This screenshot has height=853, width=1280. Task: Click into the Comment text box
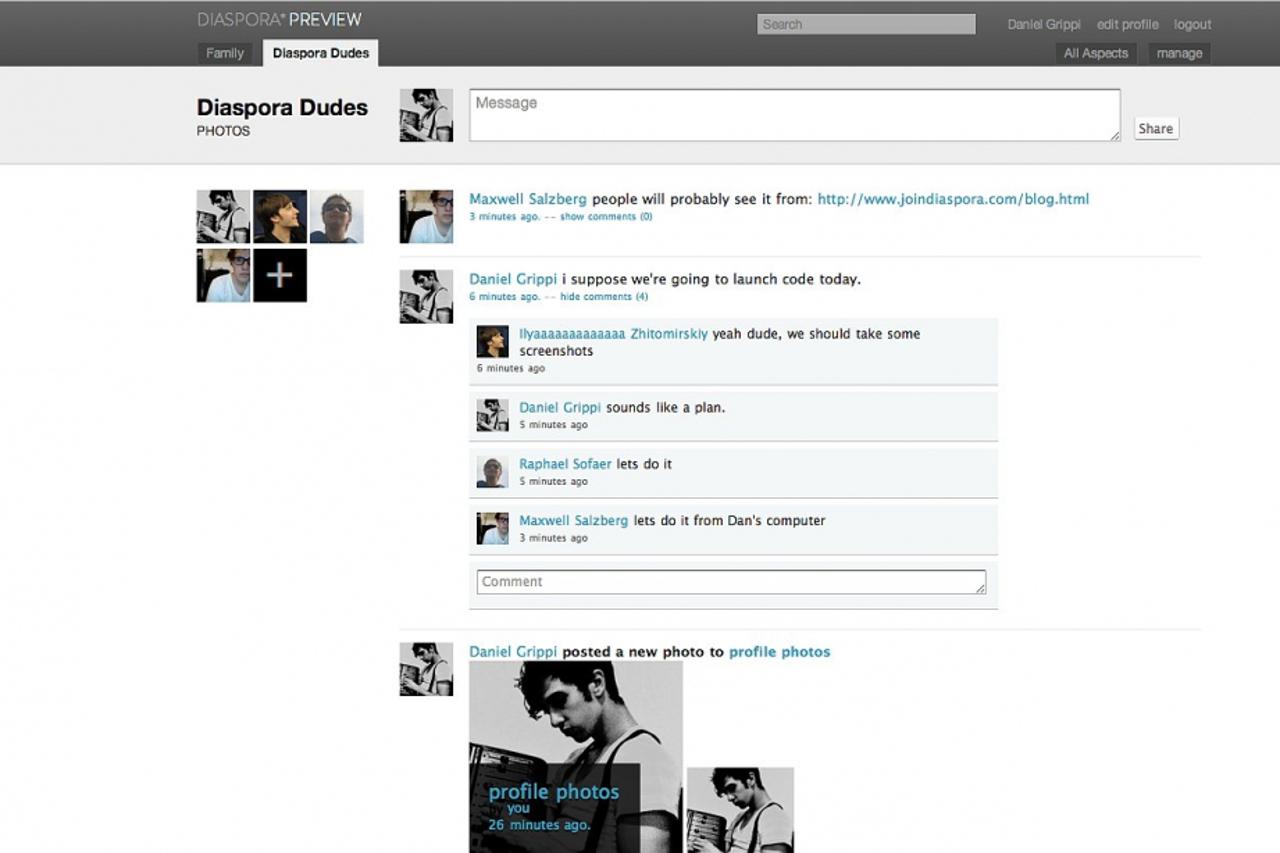tap(731, 582)
